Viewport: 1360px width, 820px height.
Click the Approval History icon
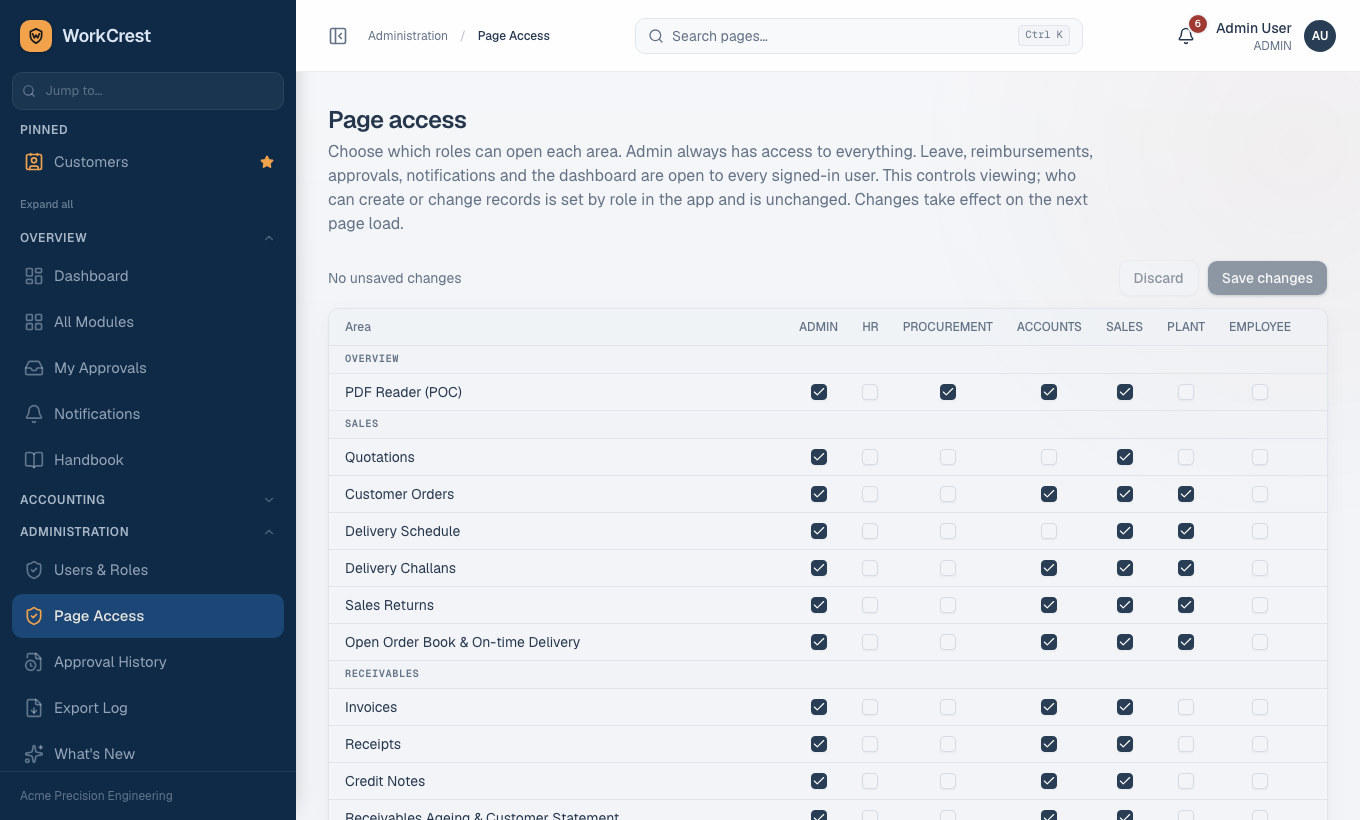coord(34,662)
